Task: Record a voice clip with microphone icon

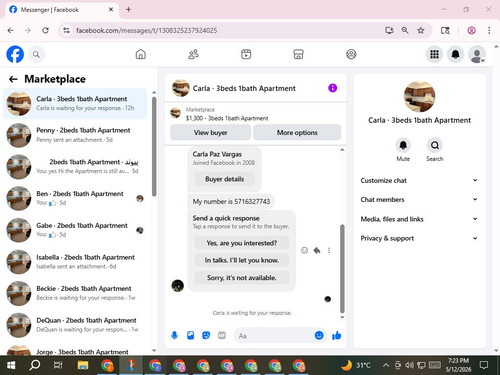Action: (174, 335)
